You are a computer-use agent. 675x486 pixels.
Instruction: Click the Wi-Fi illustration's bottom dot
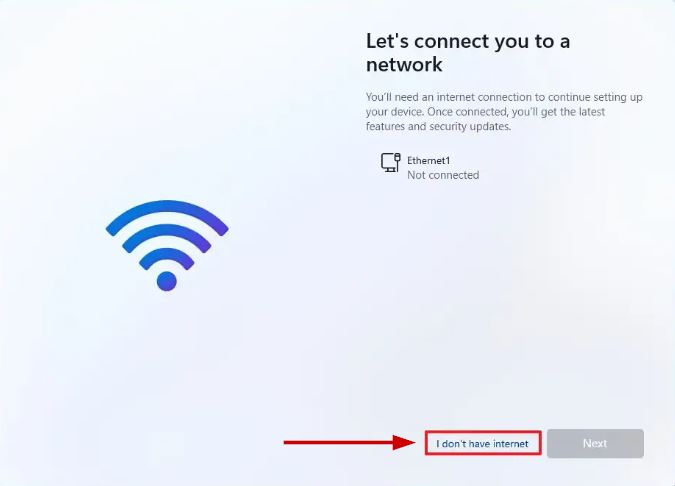(x=167, y=282)
